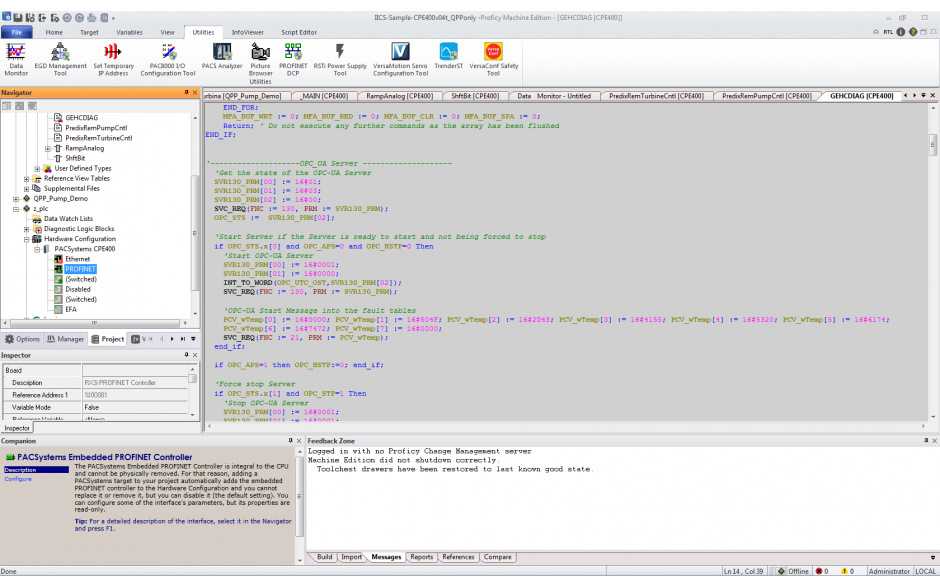940x587 pixels.
Task: Open the TrenderST utility
Action: [448, 56]
